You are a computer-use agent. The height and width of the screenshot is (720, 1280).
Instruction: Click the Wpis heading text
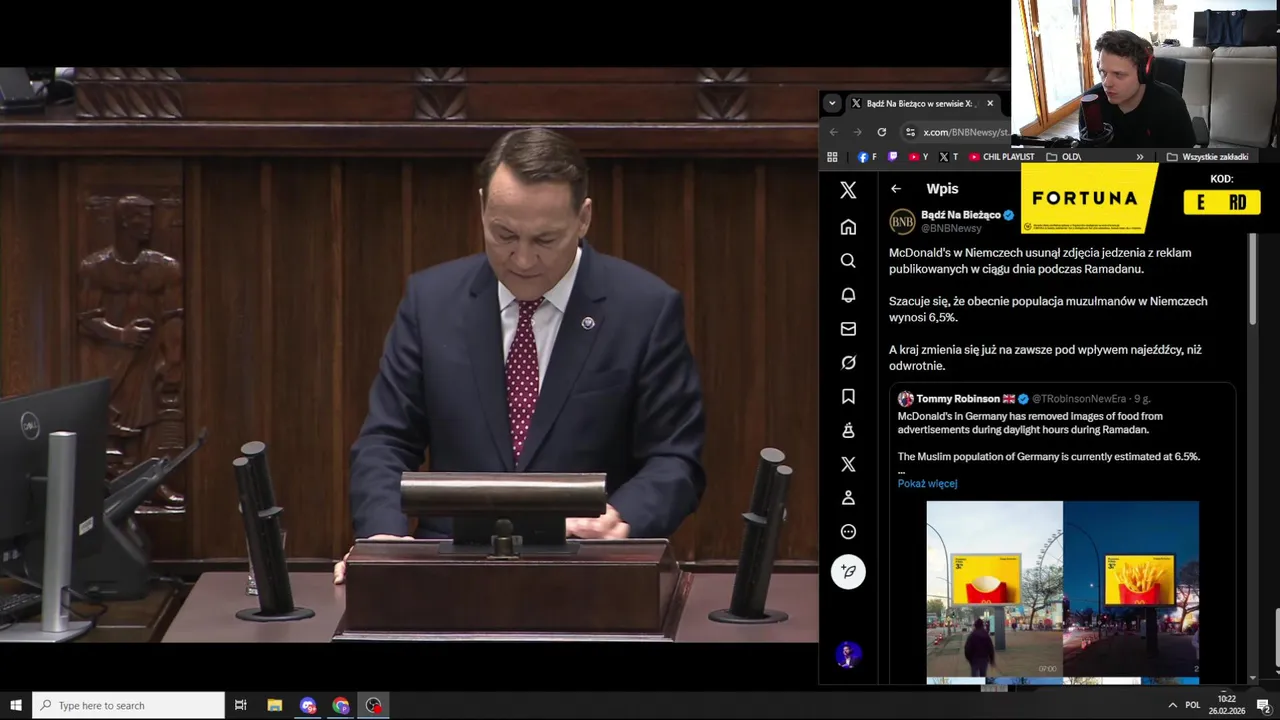(942, 189)
